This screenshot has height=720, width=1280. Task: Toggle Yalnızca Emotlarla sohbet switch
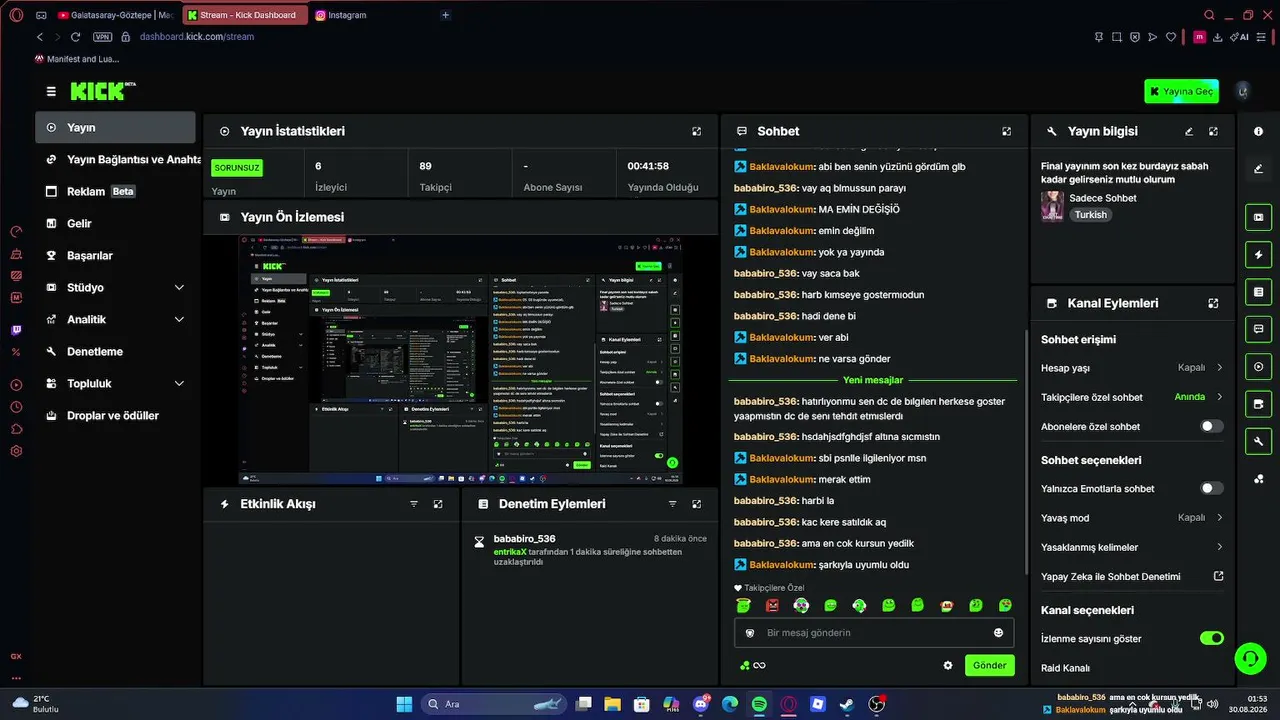tap(1212, 488)
